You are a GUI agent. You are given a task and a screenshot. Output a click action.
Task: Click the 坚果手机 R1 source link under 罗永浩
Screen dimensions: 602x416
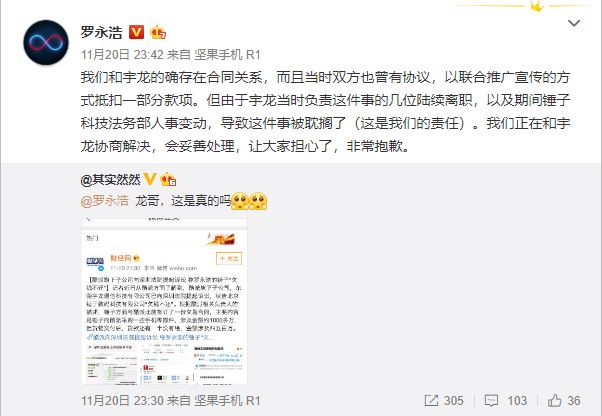(227, 54)
